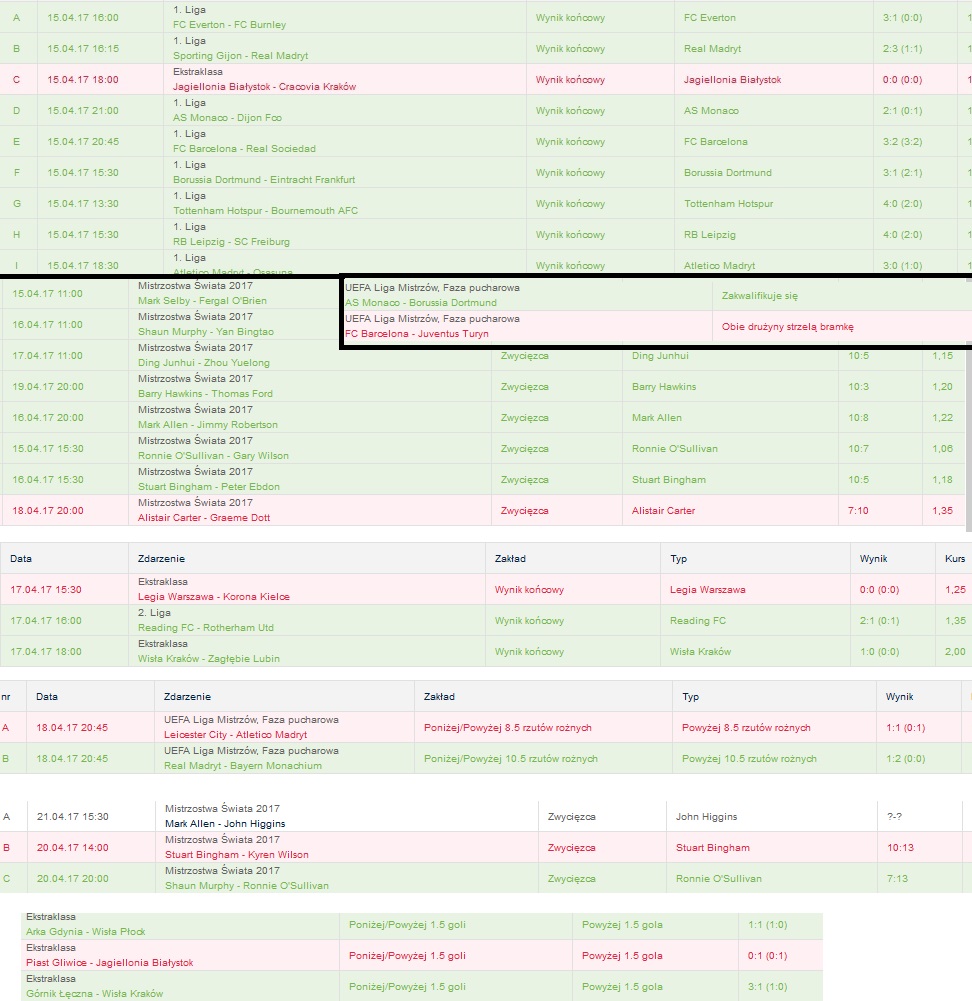This screenshot has height=1001, width=972.
Task: Select the result 0:1 (0:1)
Action: pyautogui.click(x=768, y=956)
